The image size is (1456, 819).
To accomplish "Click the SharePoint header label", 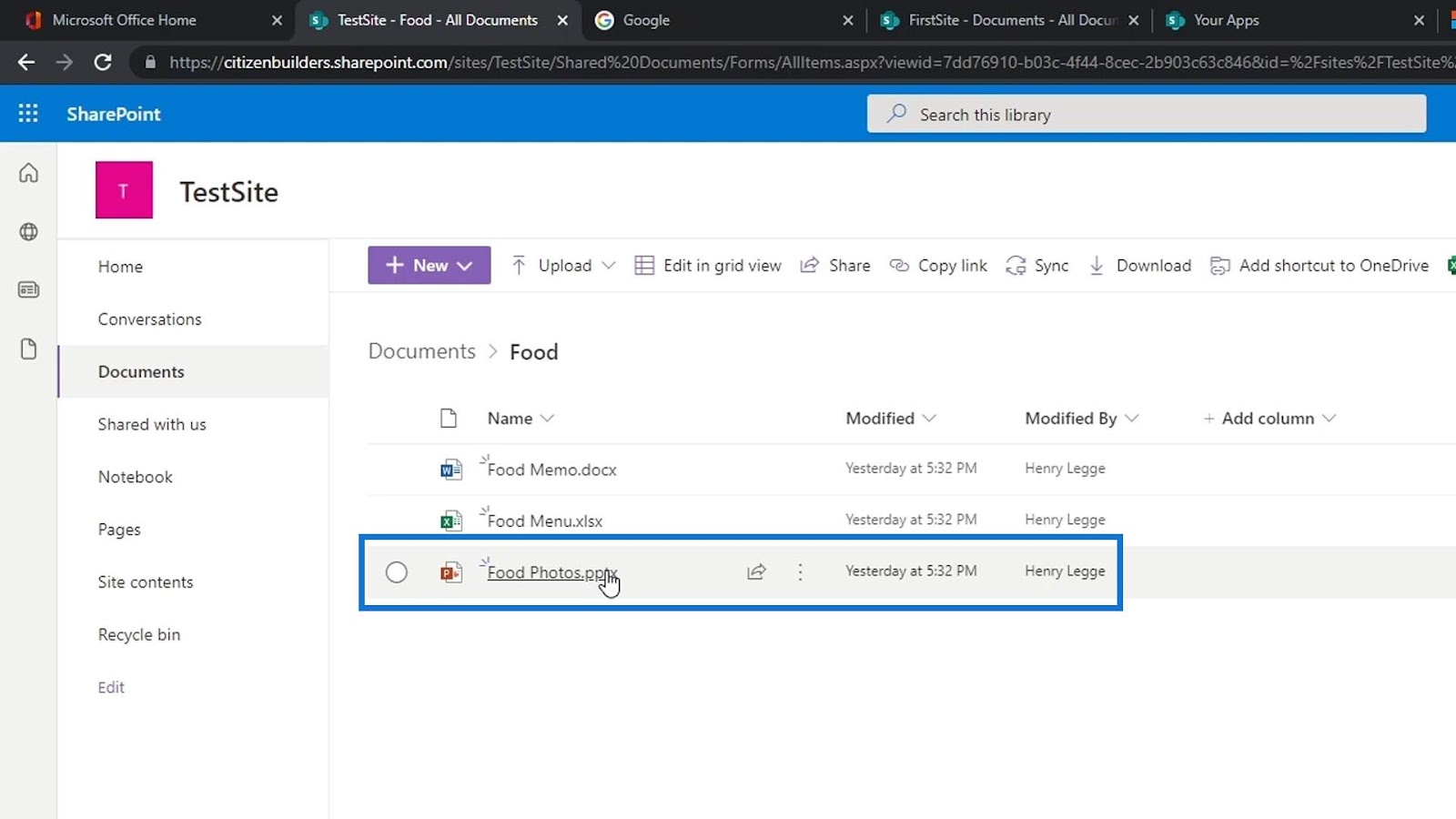I will point(114,114).
